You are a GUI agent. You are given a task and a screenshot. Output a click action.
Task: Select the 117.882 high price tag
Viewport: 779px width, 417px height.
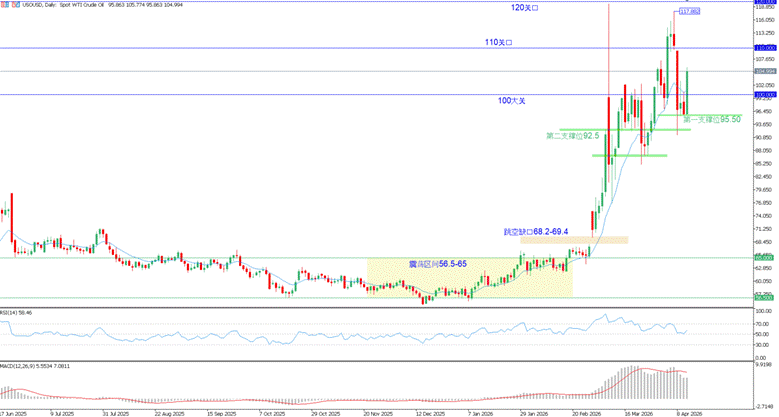click(688, 11)
